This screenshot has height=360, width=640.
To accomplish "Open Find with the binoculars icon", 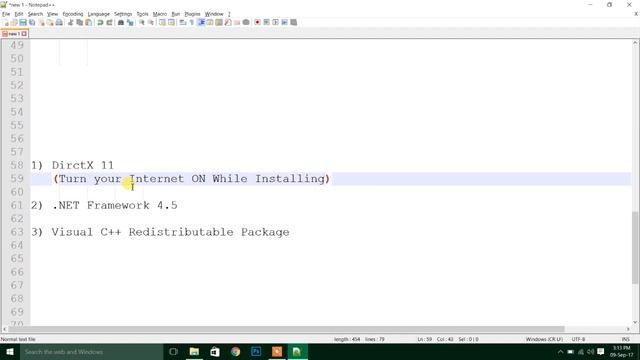I will [x=121, y=22].
